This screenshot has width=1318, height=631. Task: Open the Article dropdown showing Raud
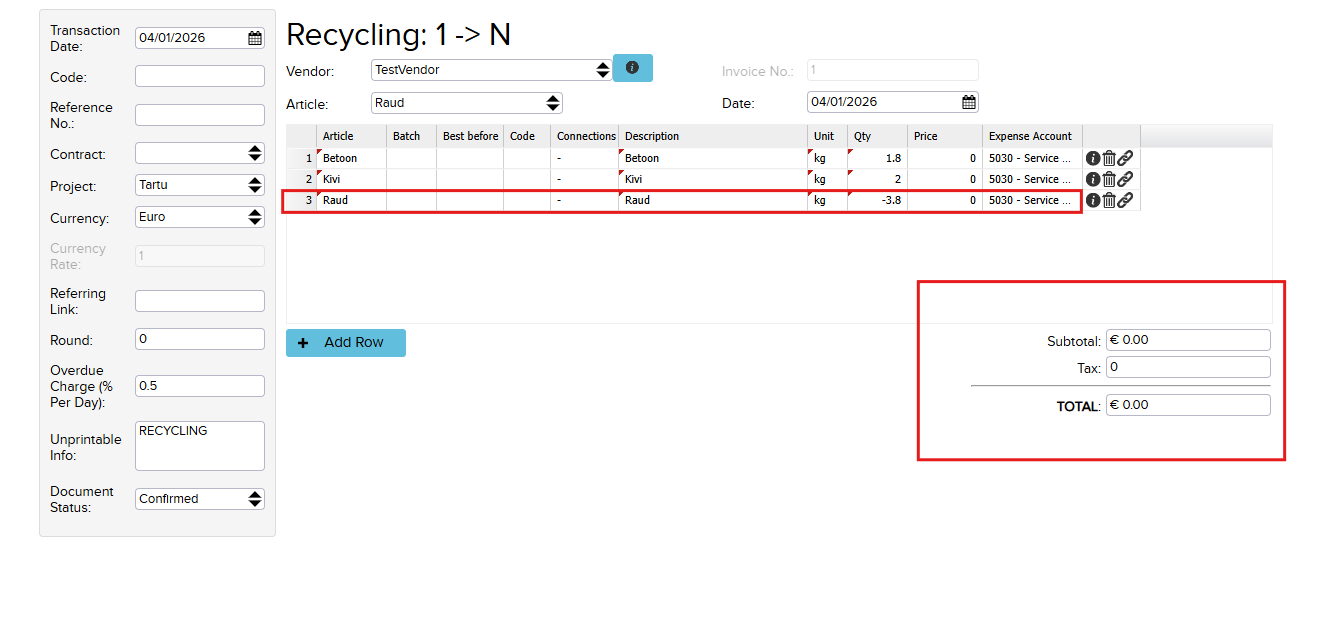pyautogui.click(x=552, y=103)
